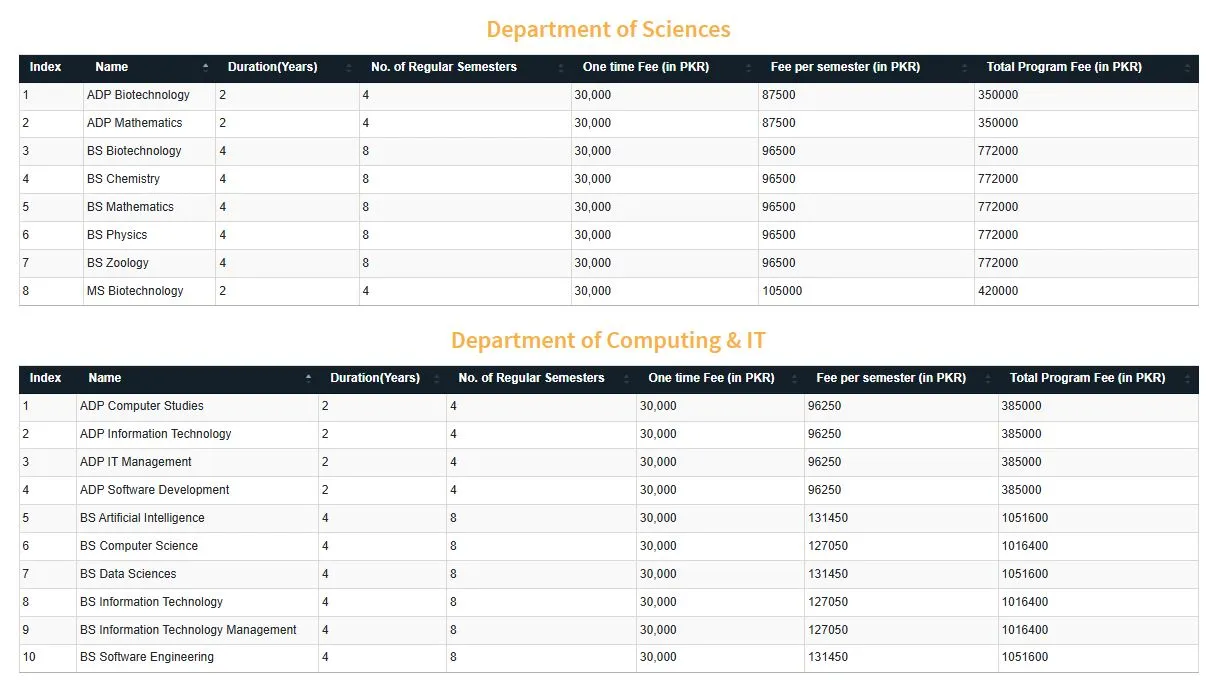This screenshot has width=1222, height=692.
Task: Click the sort arrow on Duration(Years) in Sciences table
Action: (x=349, y=68)
